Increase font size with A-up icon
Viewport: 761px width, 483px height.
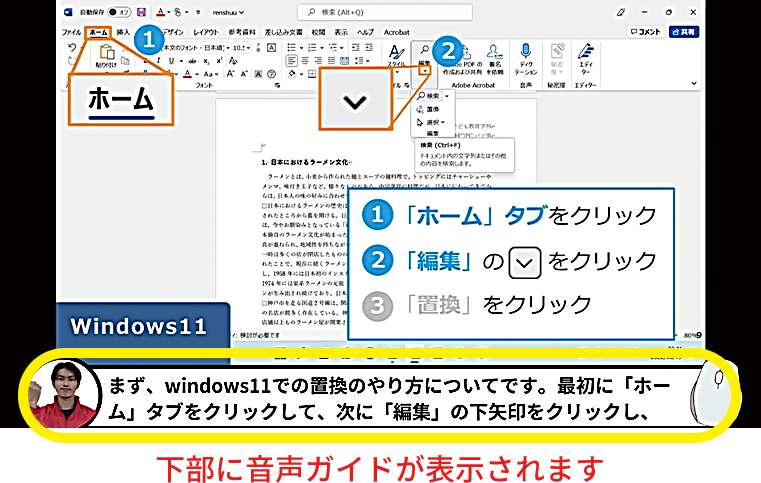231,74
